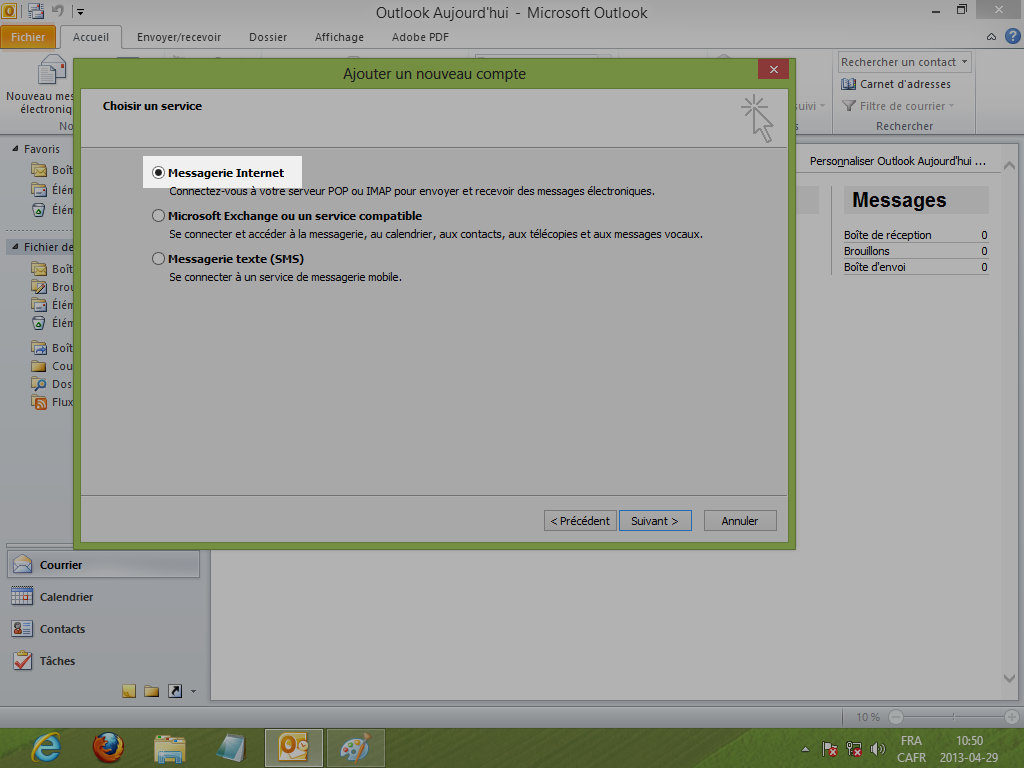Open the Brouillons folder in navigation pane
The width and height of the screenshot is (1024, 768).
[51, 287]
